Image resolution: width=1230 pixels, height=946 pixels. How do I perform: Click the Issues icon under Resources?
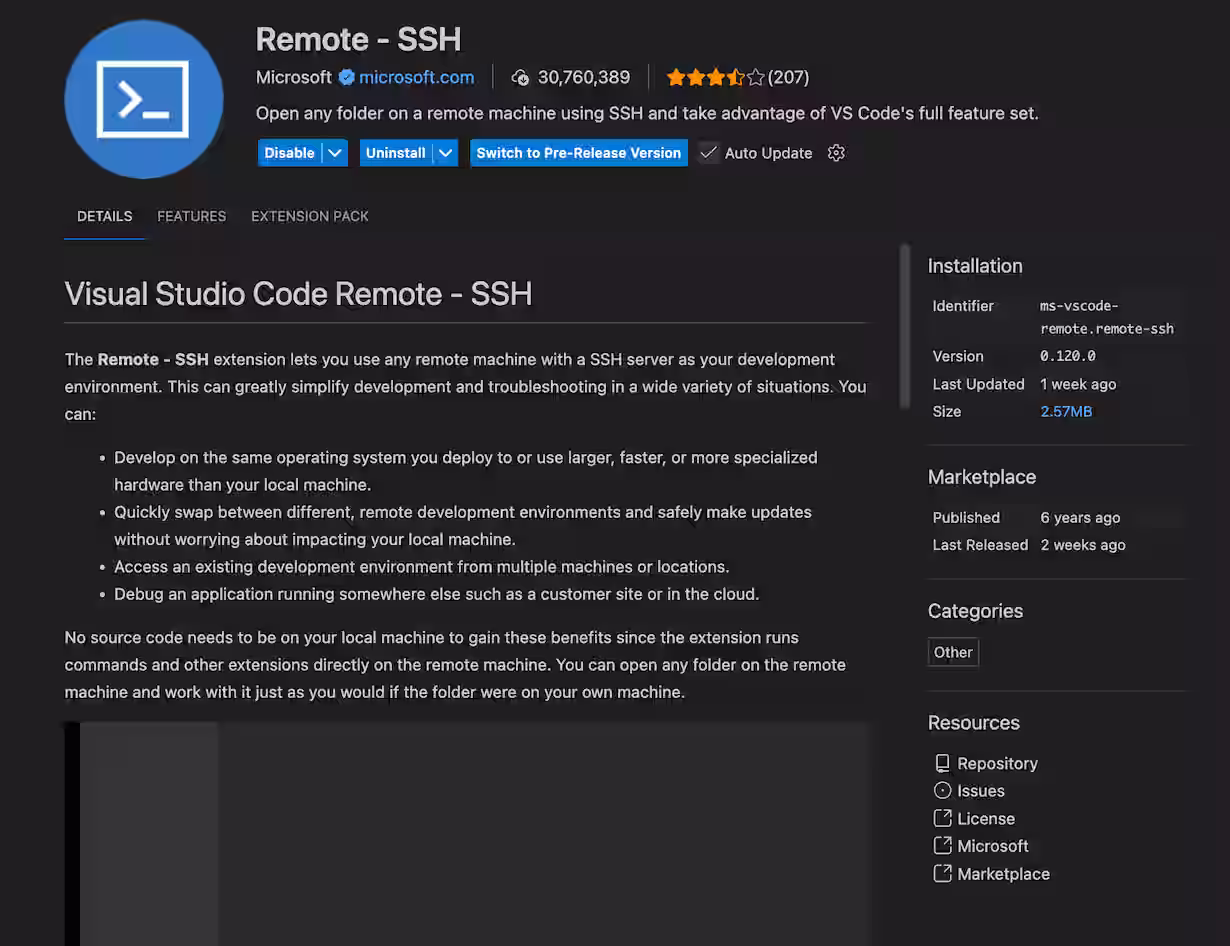point(941,790)
